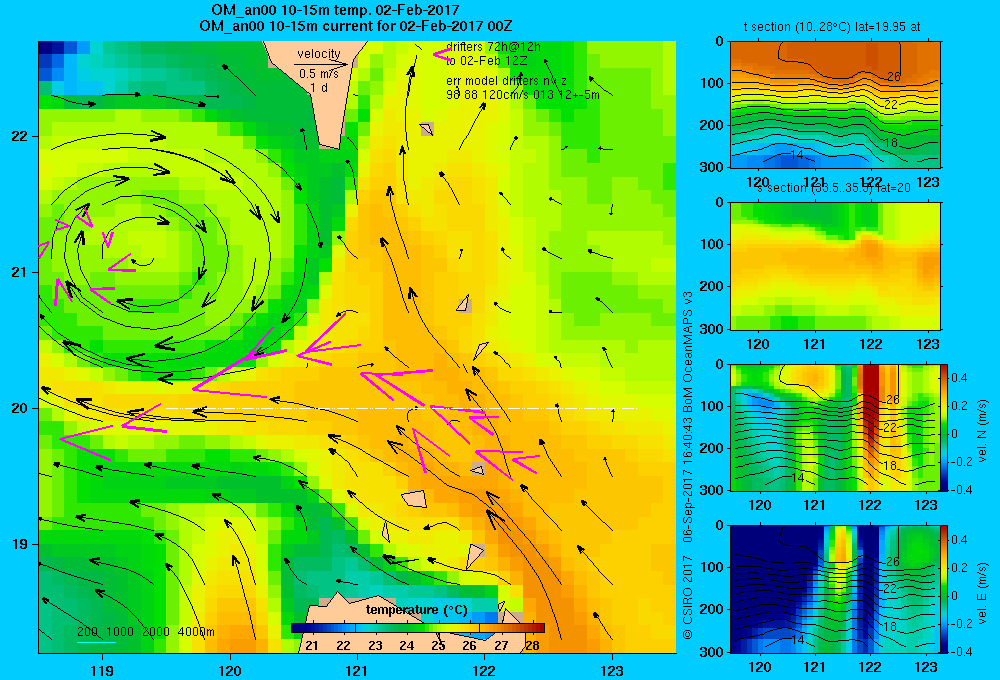Click longitude label 122 under the main map
The height and width of the screenshot is (680, 1000).
click(x=485, y=670)
